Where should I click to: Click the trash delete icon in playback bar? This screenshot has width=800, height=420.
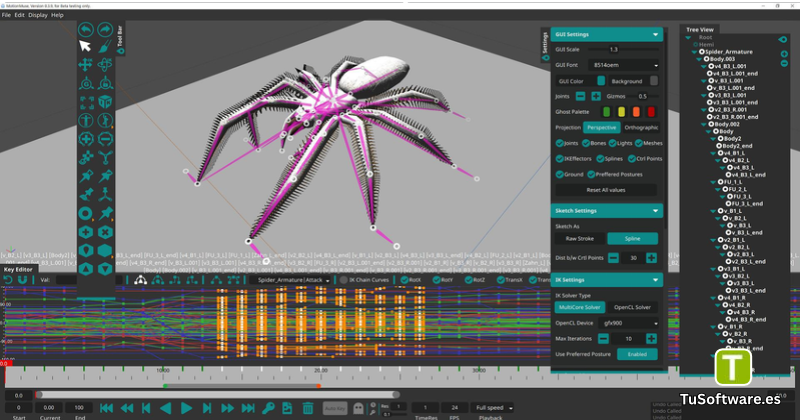coord(308,408)
